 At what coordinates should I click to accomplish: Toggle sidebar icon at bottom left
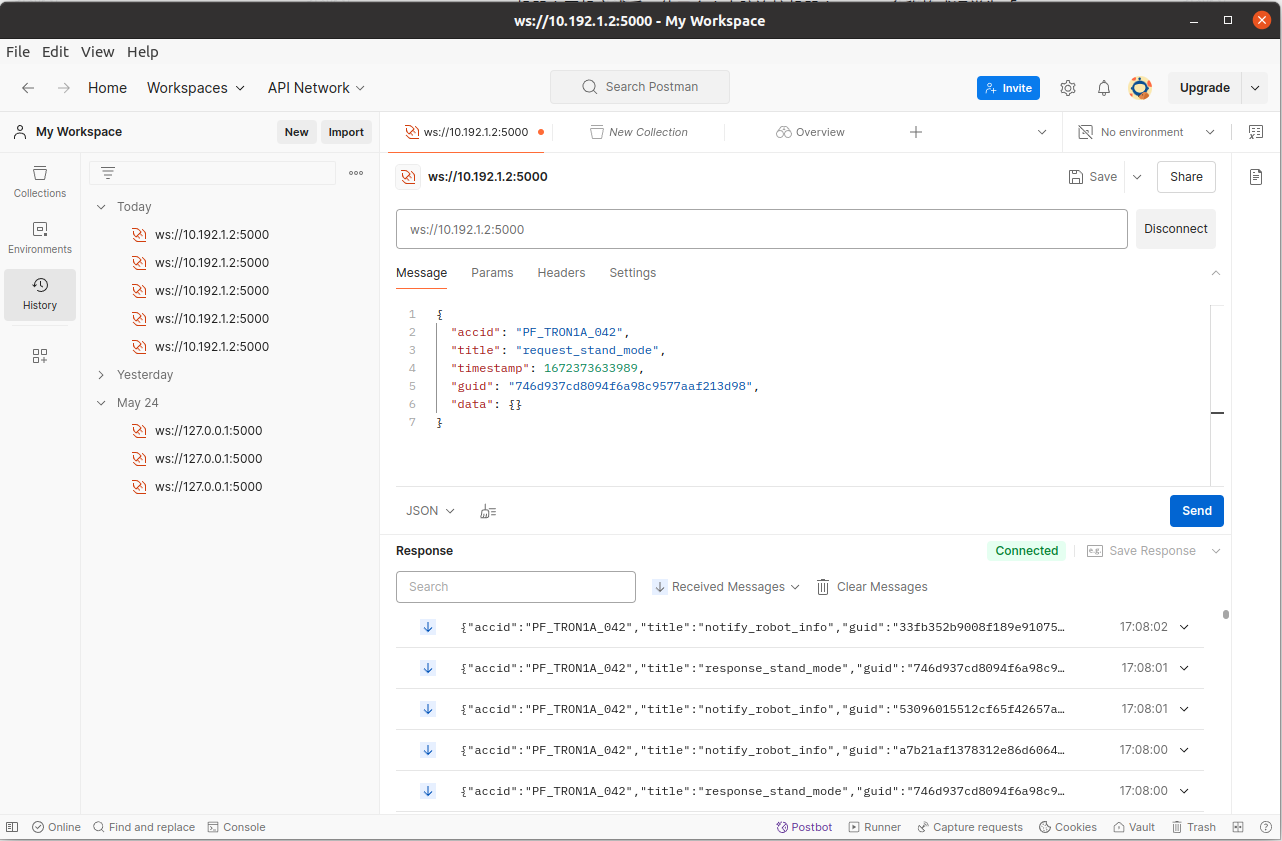click(13, 827)
